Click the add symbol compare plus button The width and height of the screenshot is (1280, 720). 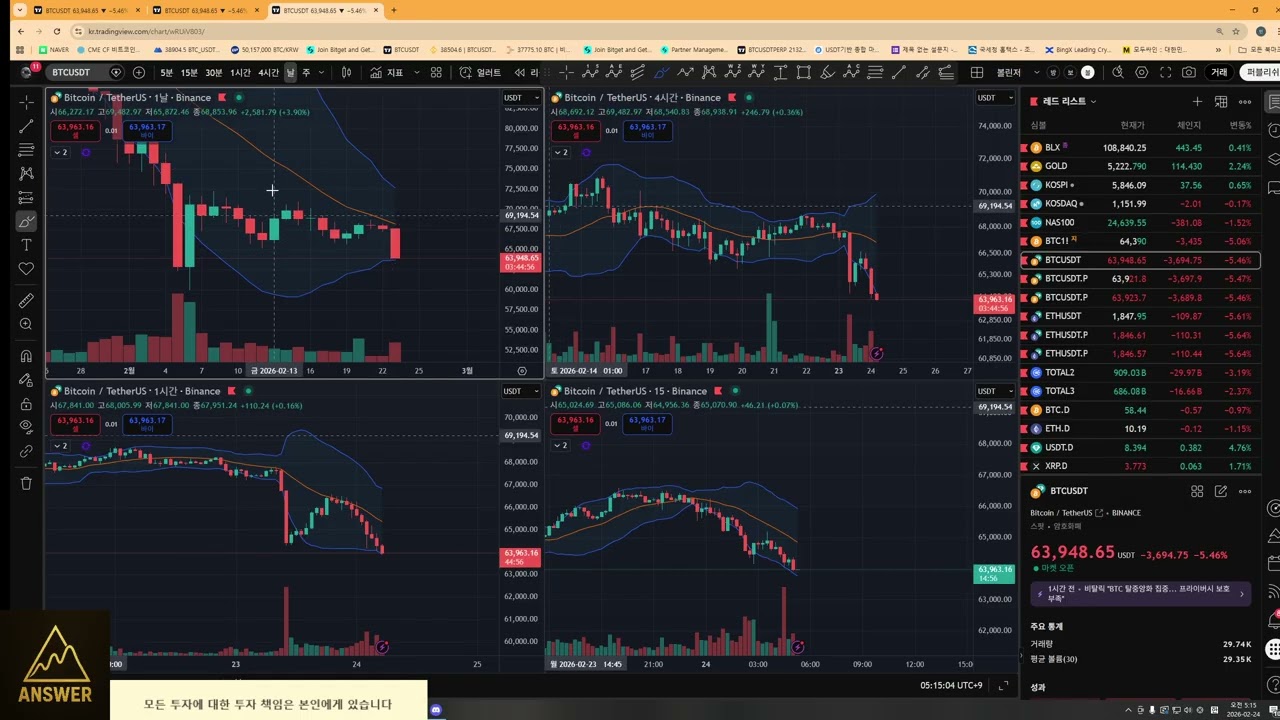(x=138, y=72)
